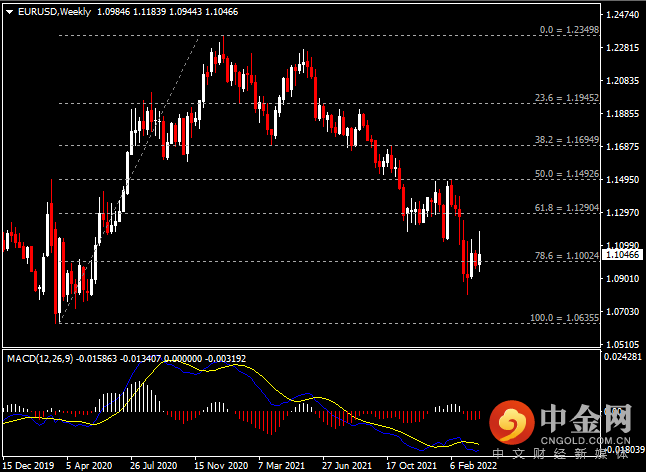Select the OHLC values 1.09846 1.11839 1.09443 1.10466
Screen dimensions: 646x472
click(167, 12)
